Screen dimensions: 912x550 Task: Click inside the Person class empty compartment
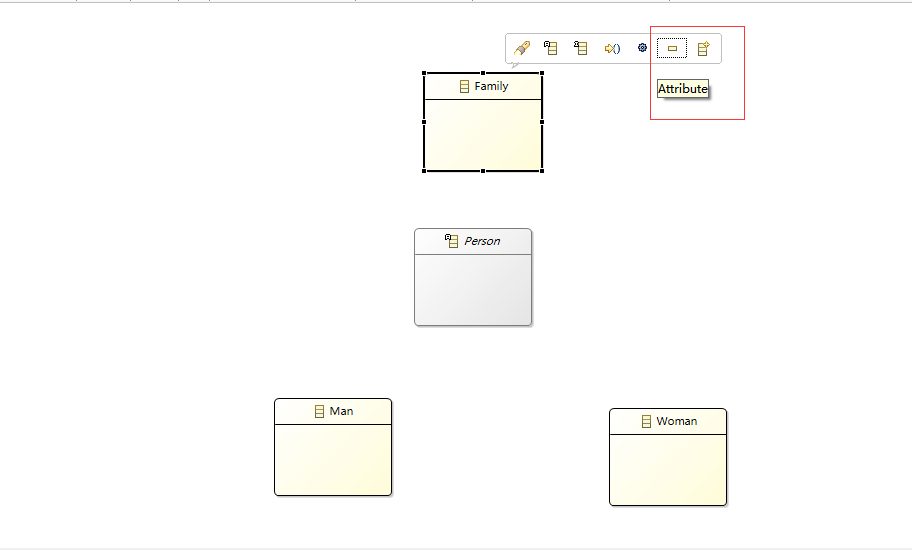click(473, 290)
